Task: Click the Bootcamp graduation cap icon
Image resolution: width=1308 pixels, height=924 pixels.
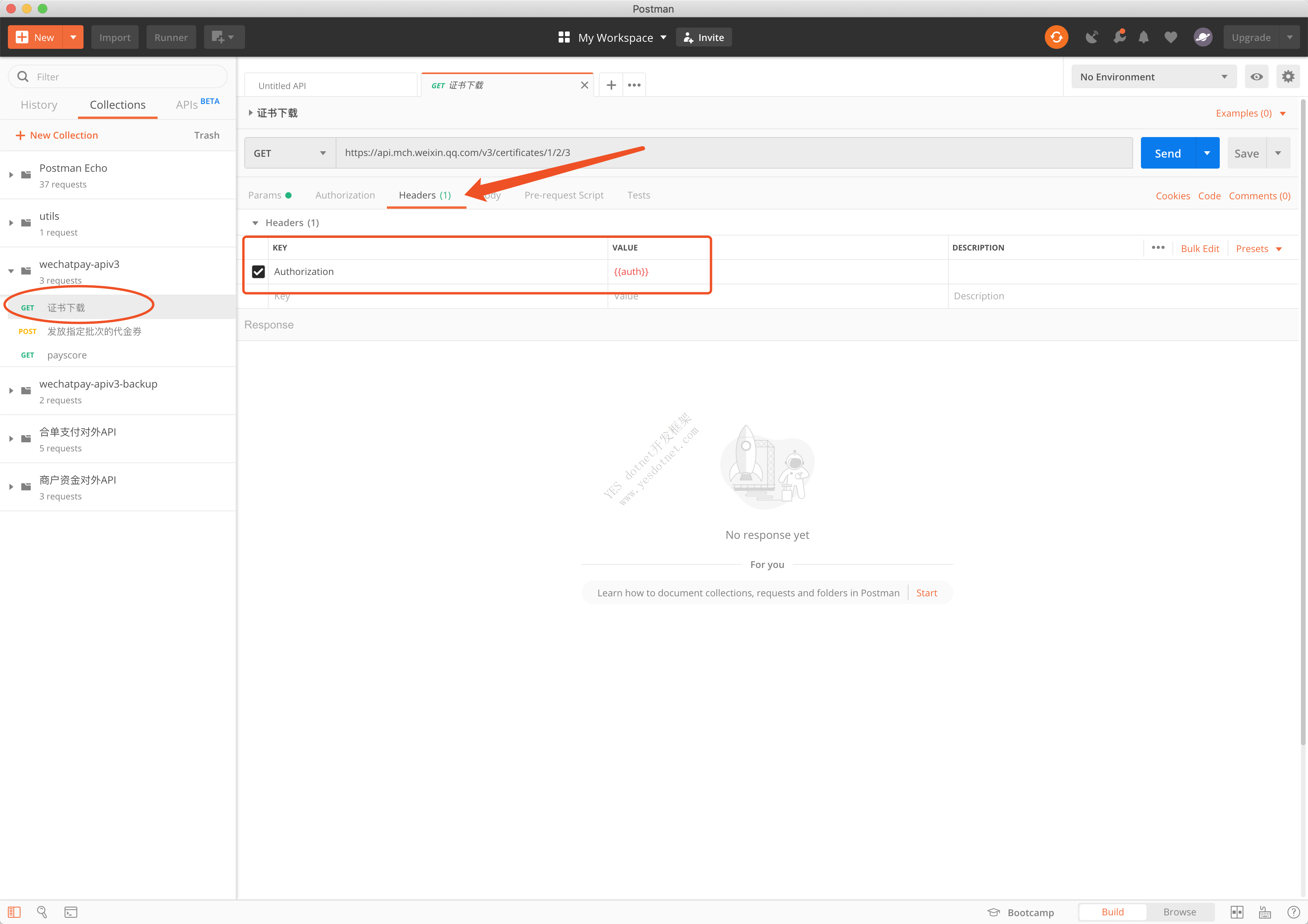Action: 994,912
